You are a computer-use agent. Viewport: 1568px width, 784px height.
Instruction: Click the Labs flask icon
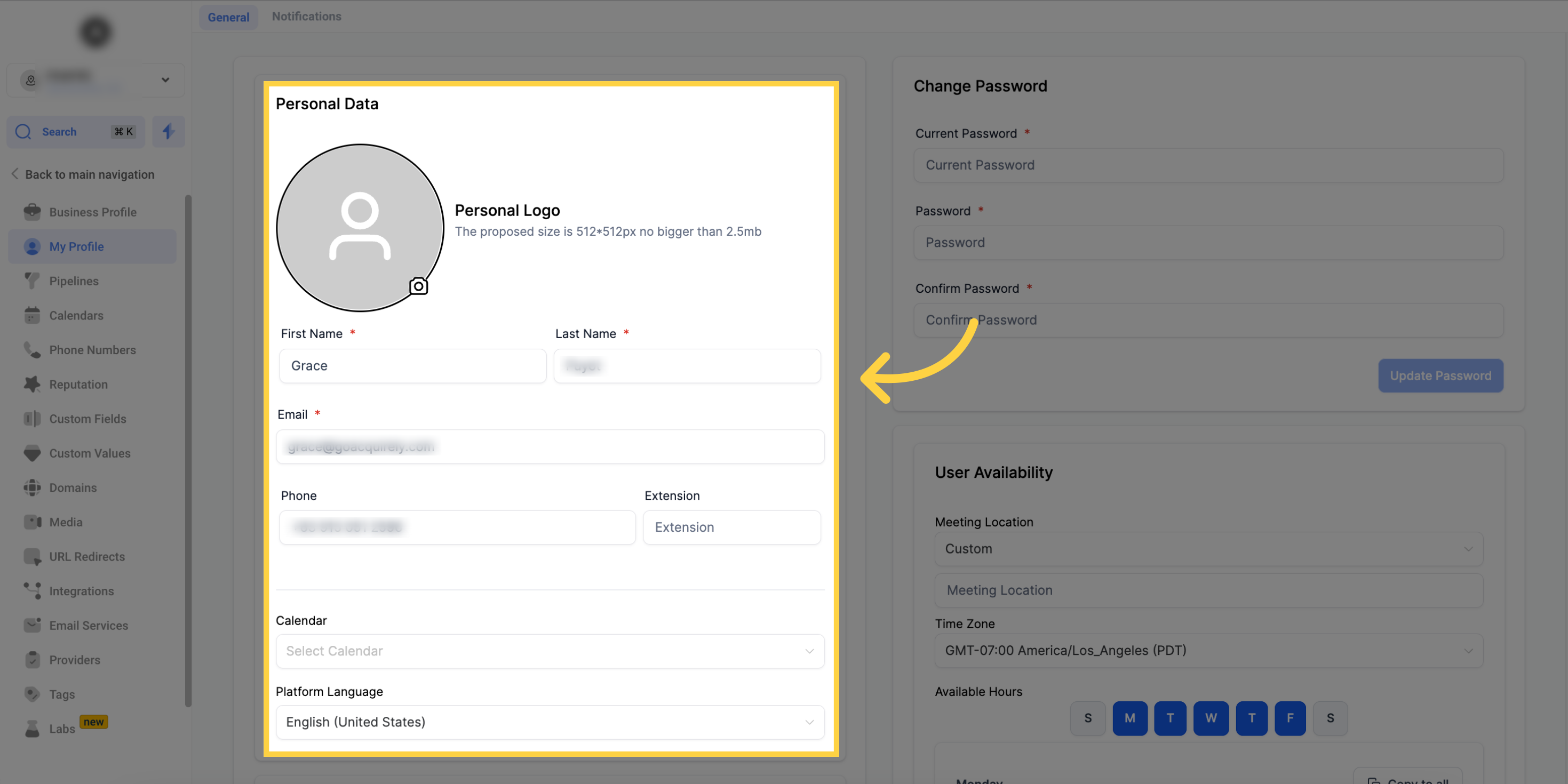(32, 729)
